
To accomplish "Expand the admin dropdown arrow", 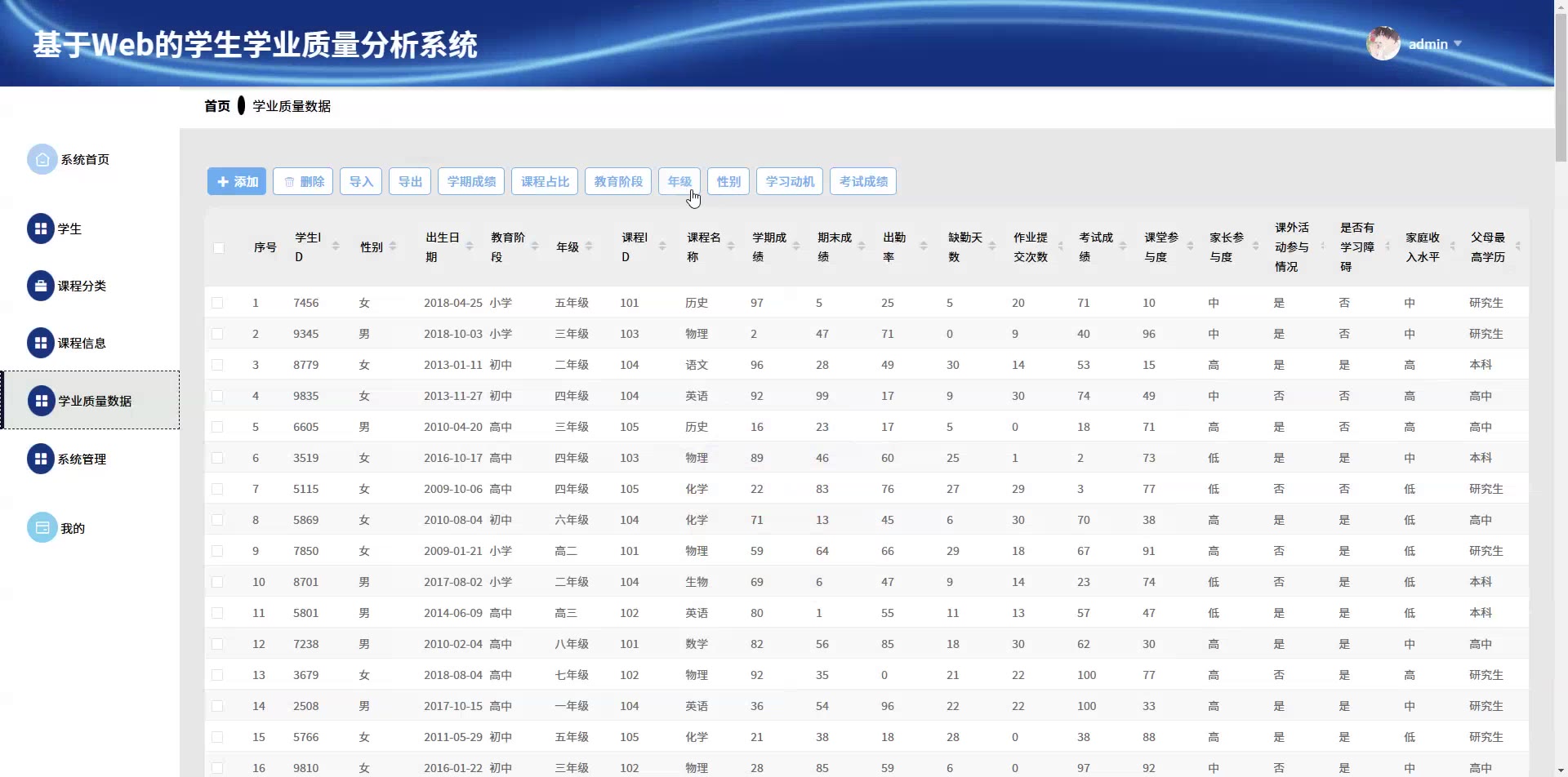I will pyautogui.click(x=1458, y=44).
